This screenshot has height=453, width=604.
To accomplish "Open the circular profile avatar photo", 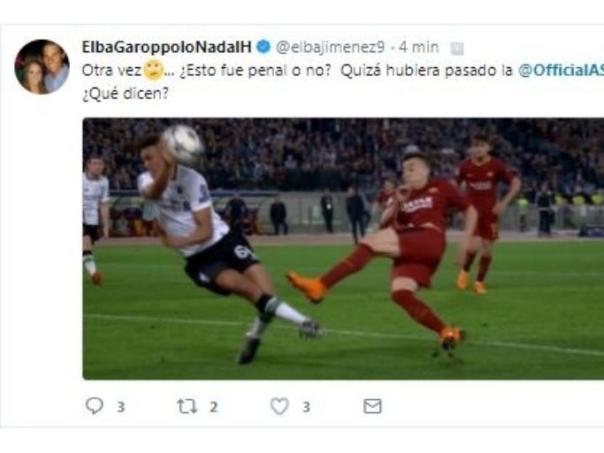I will point(42,67).
